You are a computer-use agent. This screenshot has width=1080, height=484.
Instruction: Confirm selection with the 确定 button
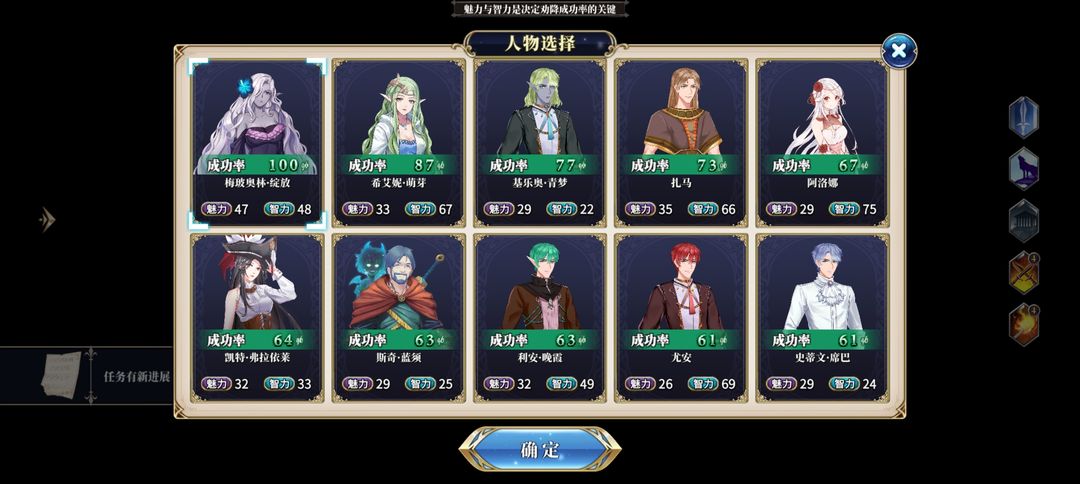(540, 450)
